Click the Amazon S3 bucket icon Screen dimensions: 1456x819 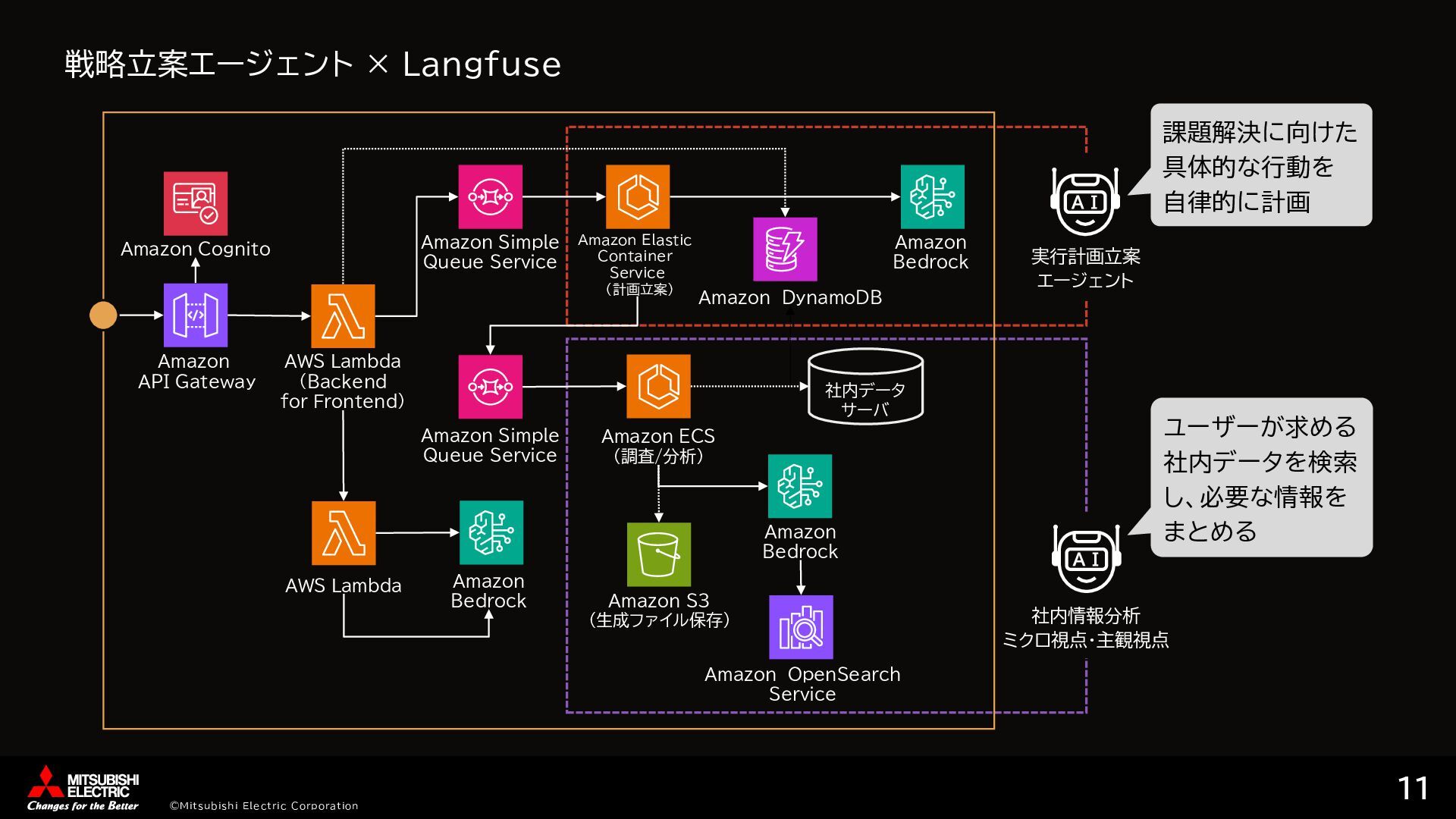pyautogui.click(x=659, y=554)
